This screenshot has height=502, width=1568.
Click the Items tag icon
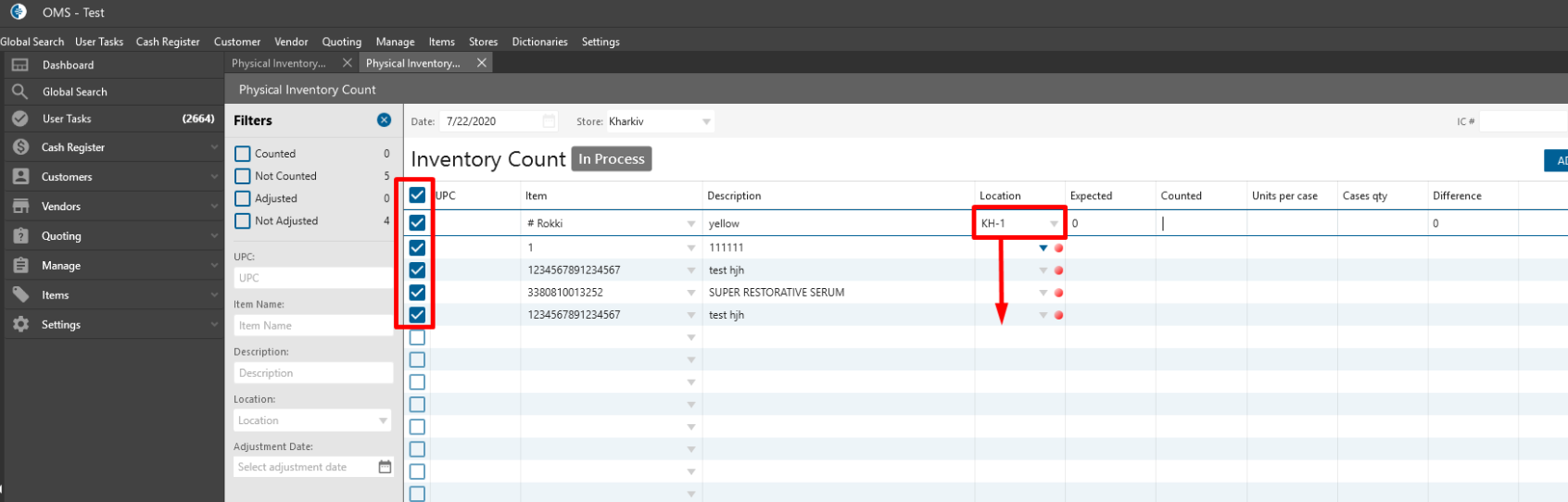pyautogui.click(x=19, y=295)
